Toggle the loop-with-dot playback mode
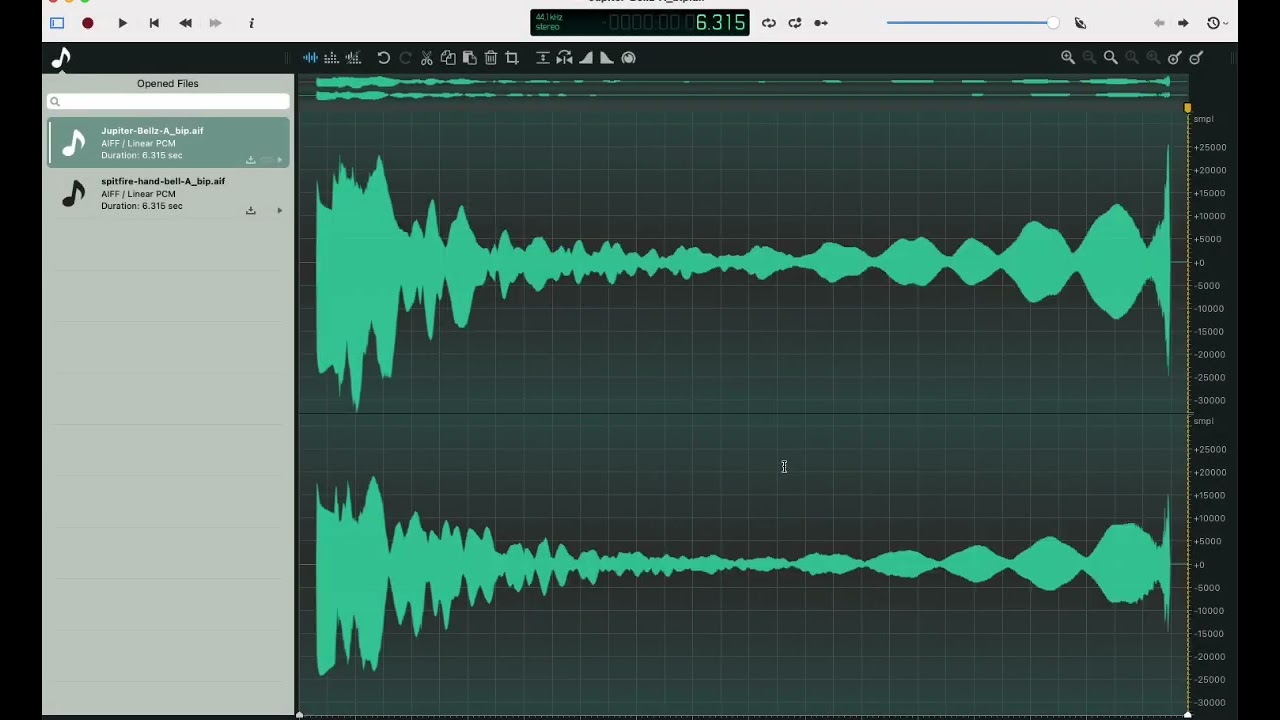The height and width of the screenshot is (720, 1280). (794, 23)
